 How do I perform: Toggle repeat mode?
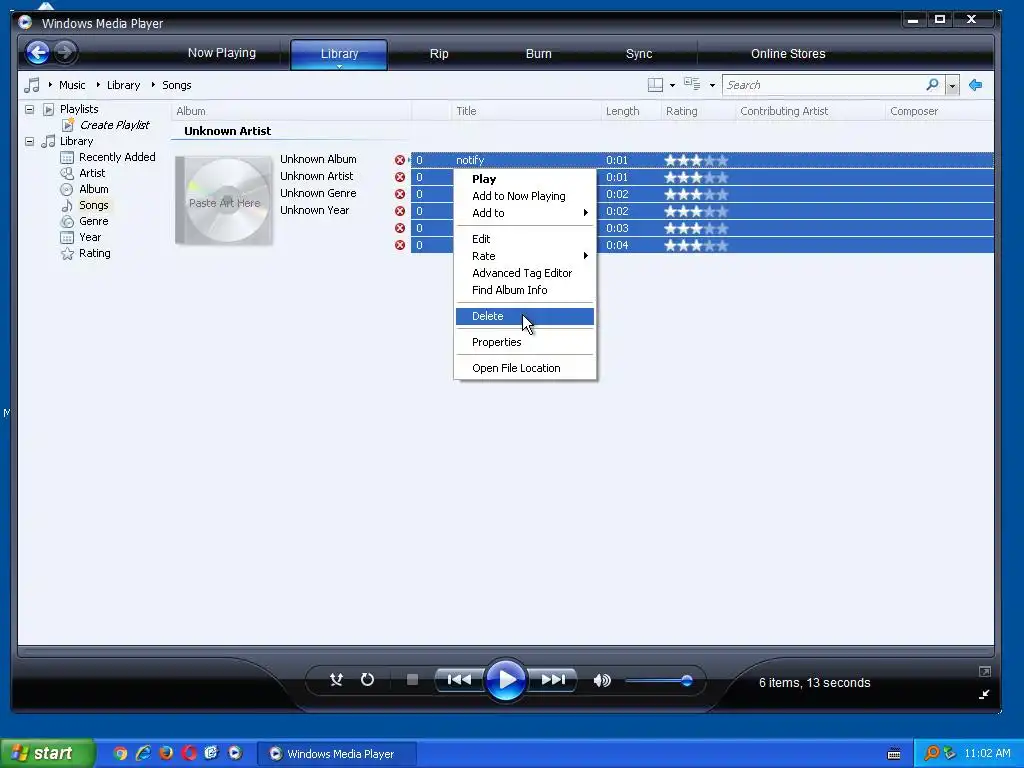(368, 680)
